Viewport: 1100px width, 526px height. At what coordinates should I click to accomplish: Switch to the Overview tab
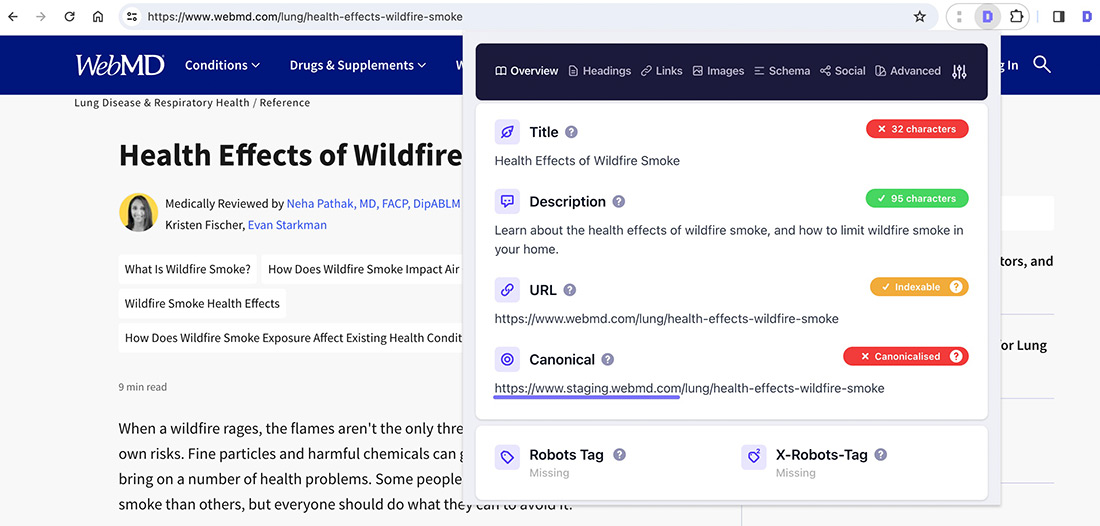coord(527,71)
